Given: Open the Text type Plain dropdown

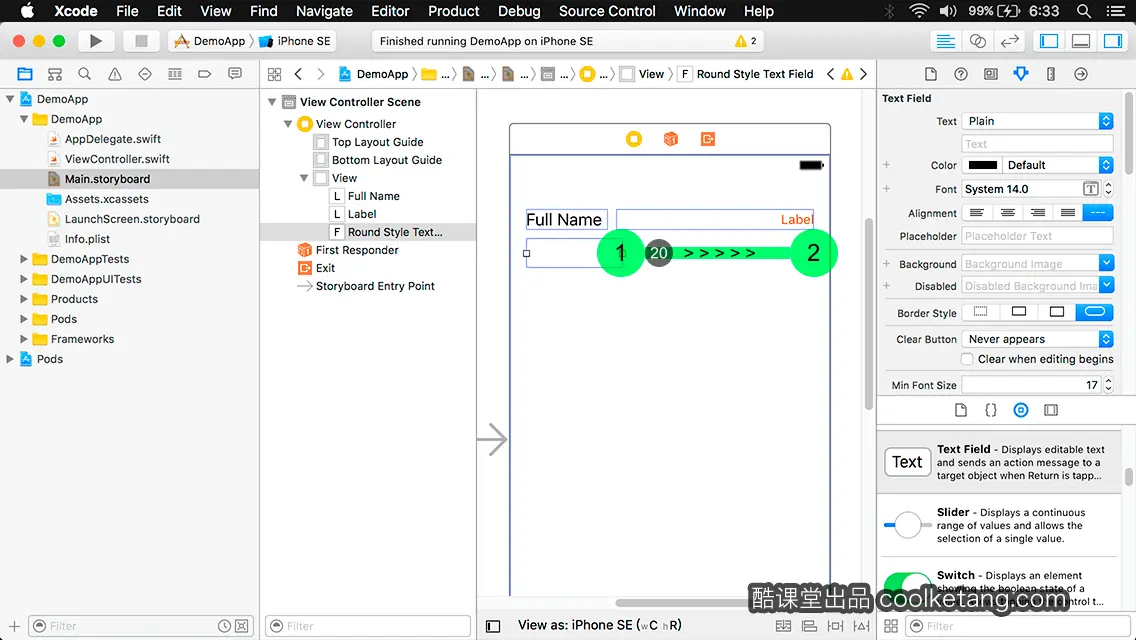Looking at the screenshot, I should point(1037,121).
